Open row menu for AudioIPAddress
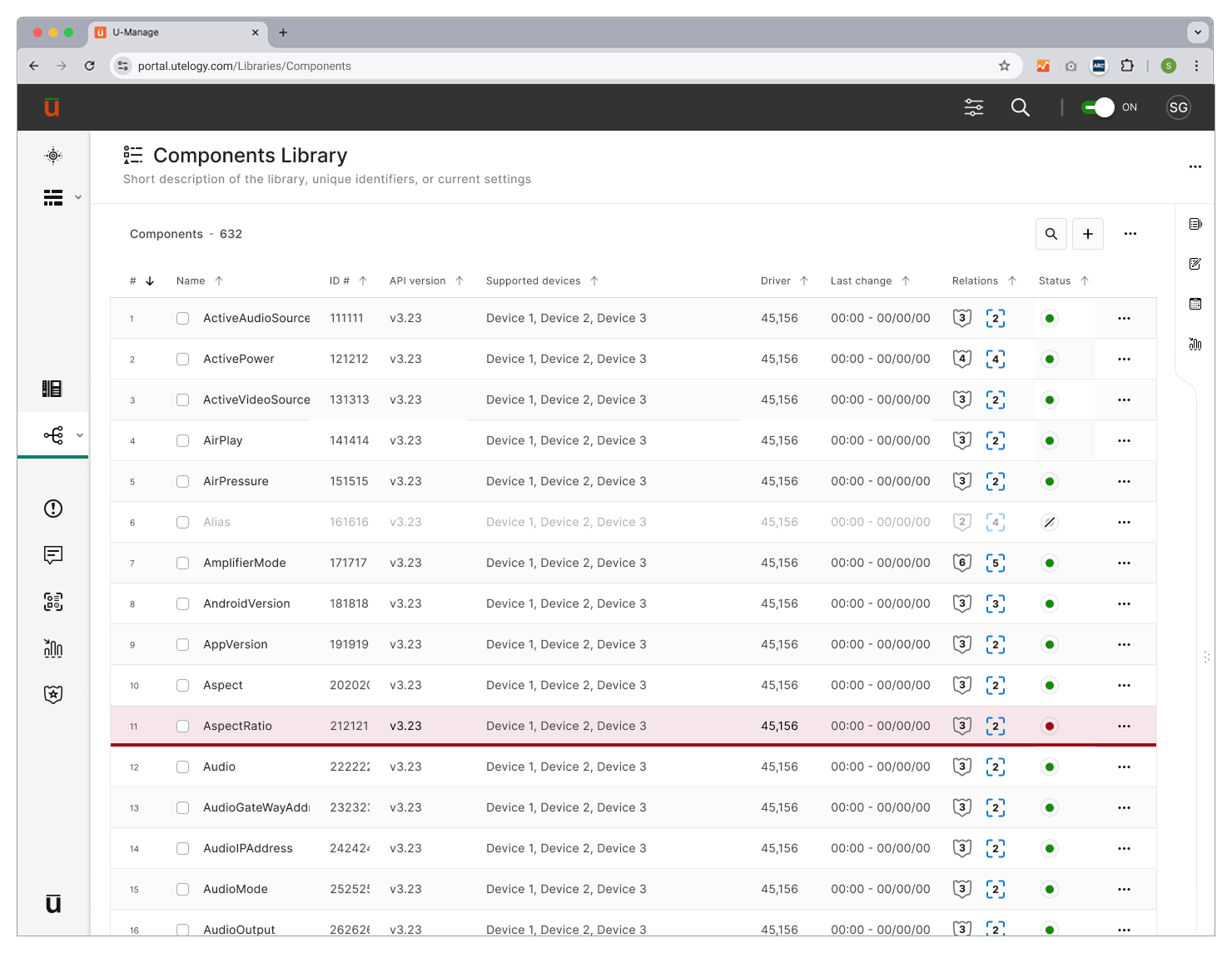Image resolution: width=1232 pixels, height=953 pixels. click(1124, 849)
